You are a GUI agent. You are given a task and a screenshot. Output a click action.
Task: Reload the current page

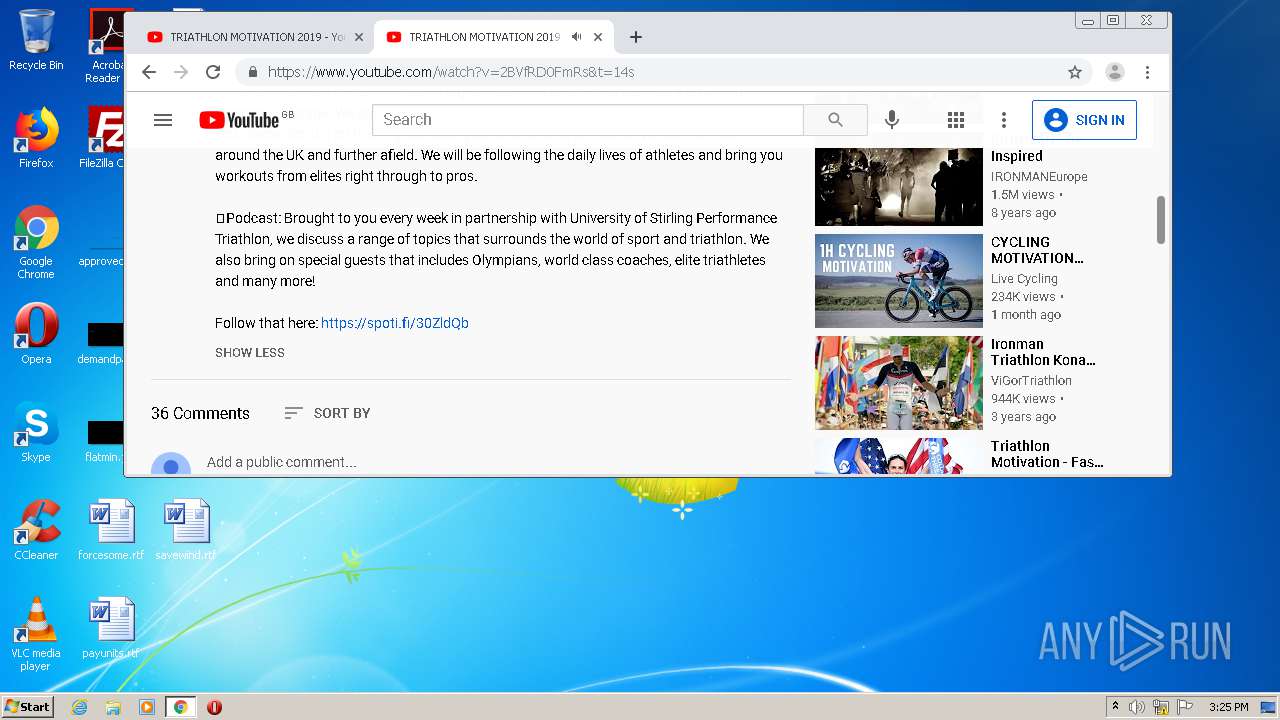(213, 72)
